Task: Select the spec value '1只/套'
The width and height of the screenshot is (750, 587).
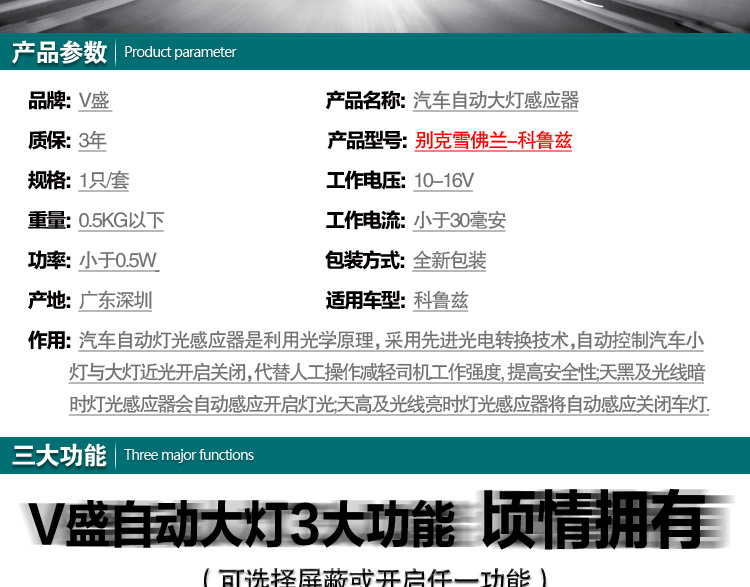Action: tap(104, 181)
